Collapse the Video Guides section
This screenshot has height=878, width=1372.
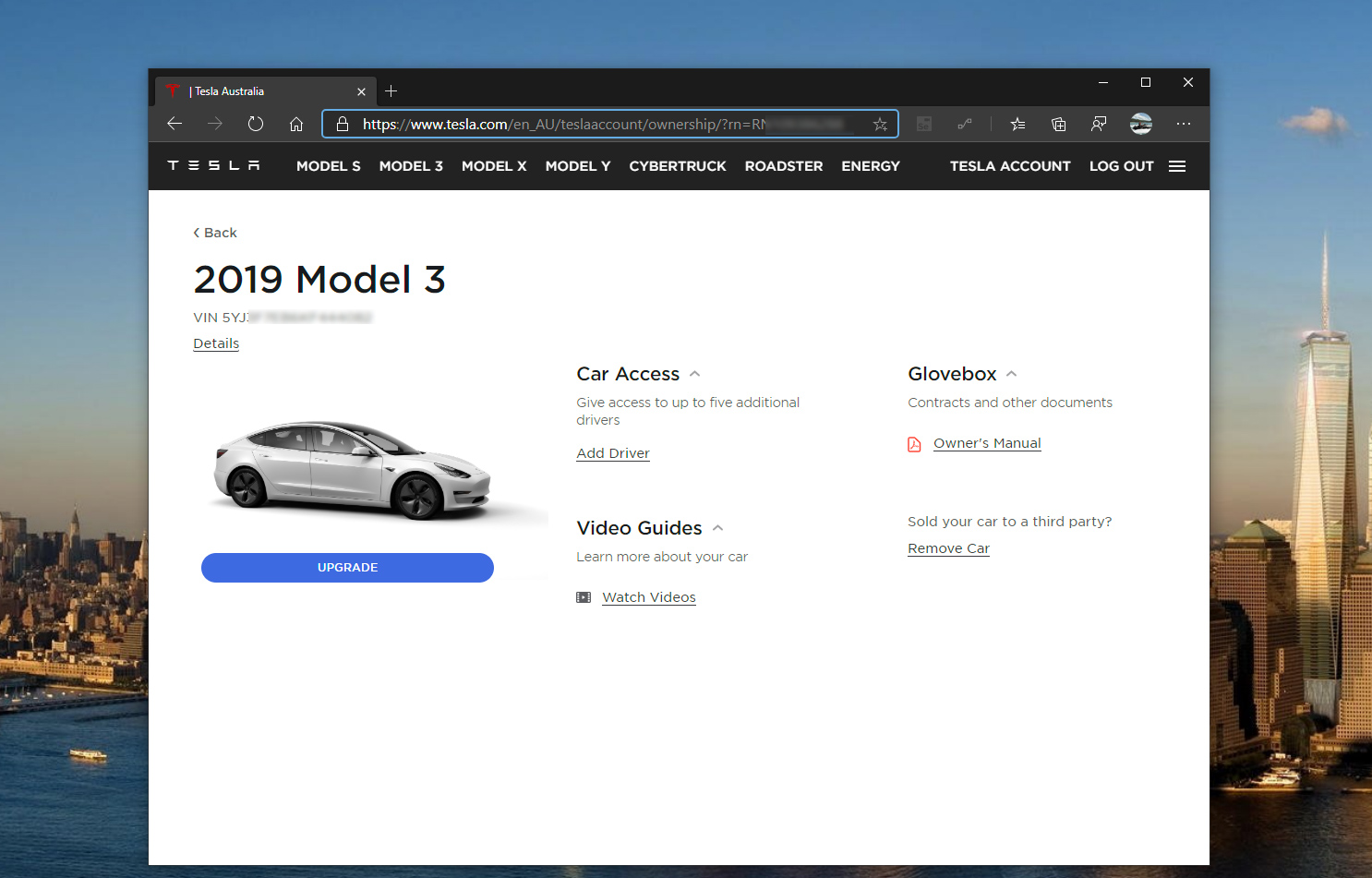point(718,527)
